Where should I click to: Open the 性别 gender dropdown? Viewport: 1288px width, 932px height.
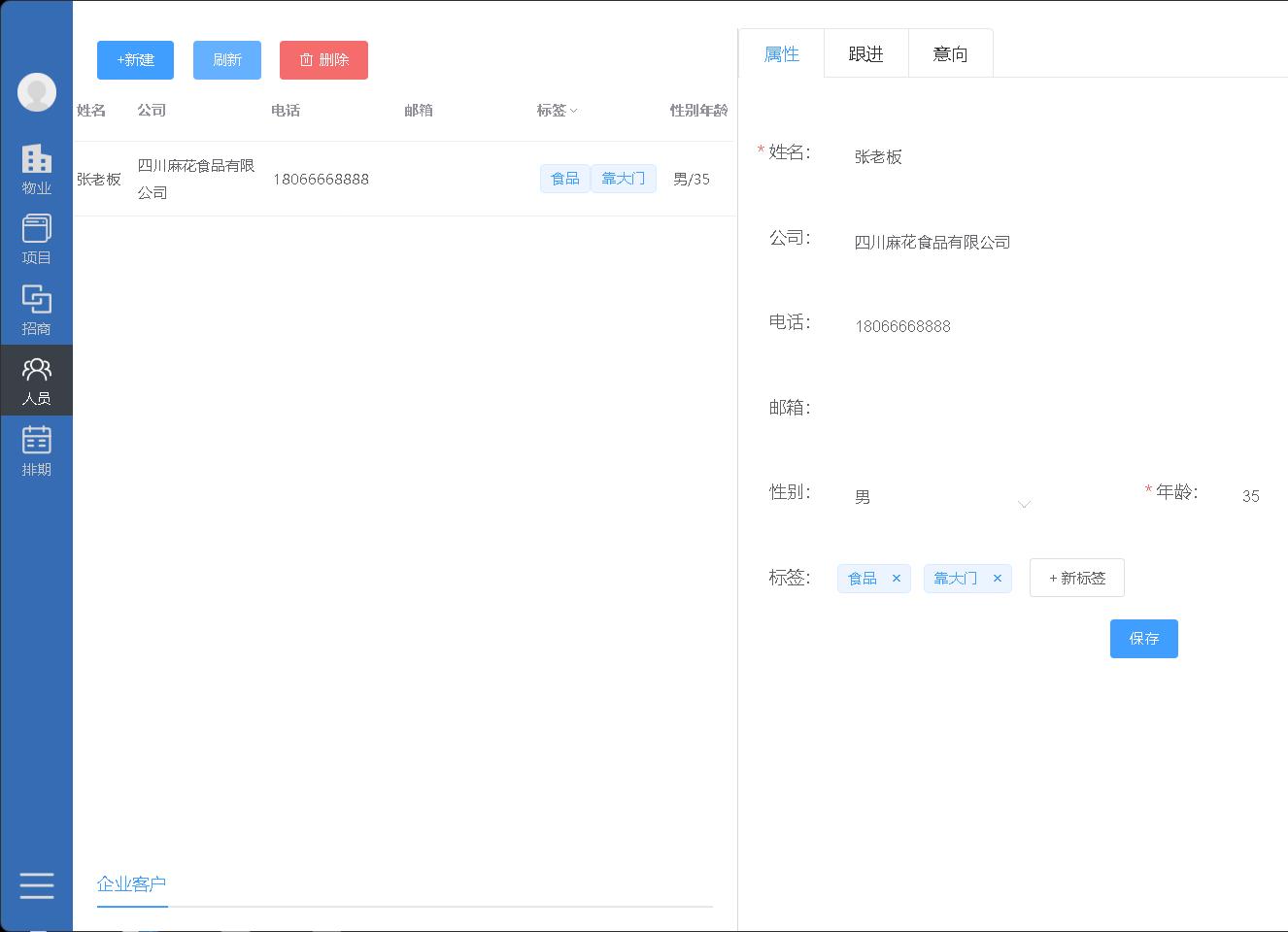(x=1024, y=503)
